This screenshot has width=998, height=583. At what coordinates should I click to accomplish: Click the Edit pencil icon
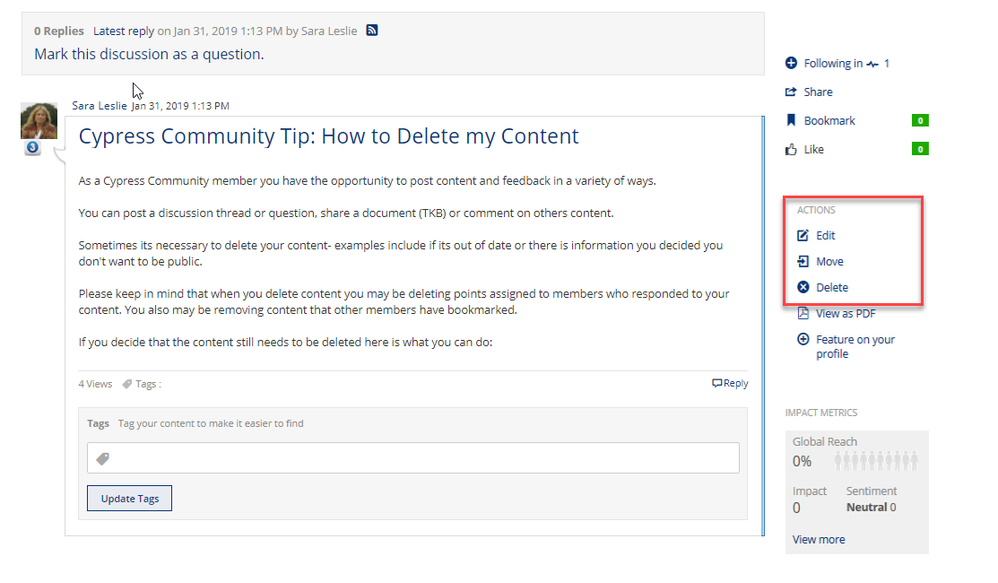(x=803, y=235)
